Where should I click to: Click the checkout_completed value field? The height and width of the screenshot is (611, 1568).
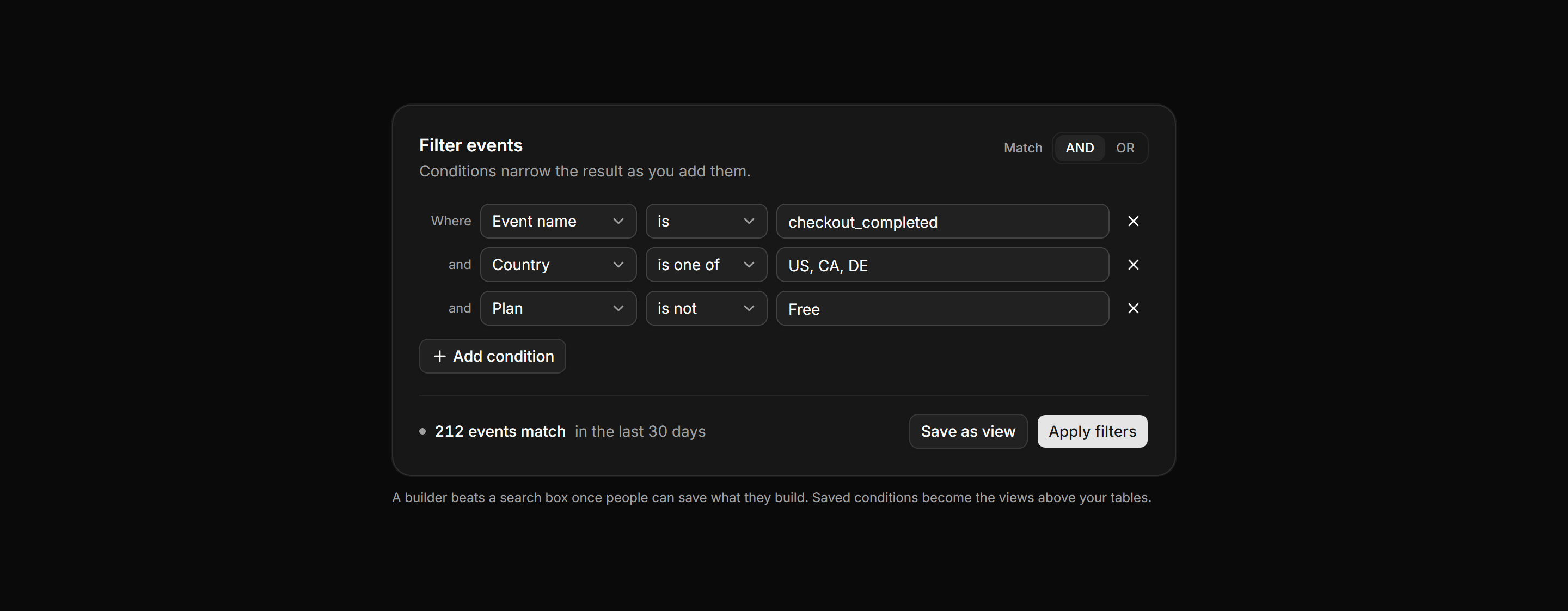tap(942, 221)
